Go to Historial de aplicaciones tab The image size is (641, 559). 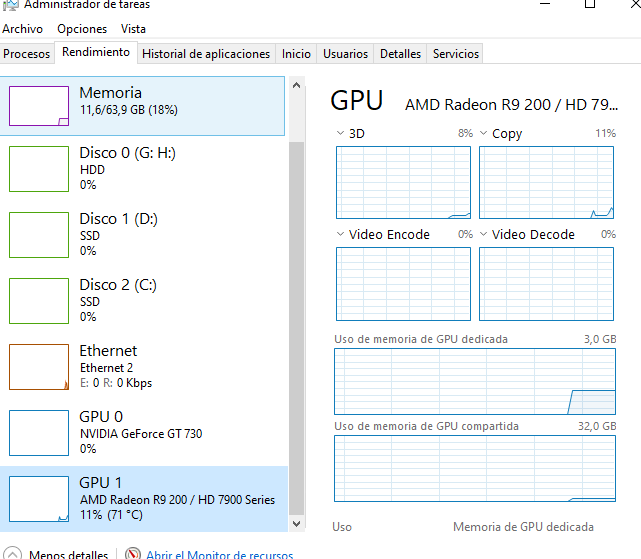pos(206,54)
